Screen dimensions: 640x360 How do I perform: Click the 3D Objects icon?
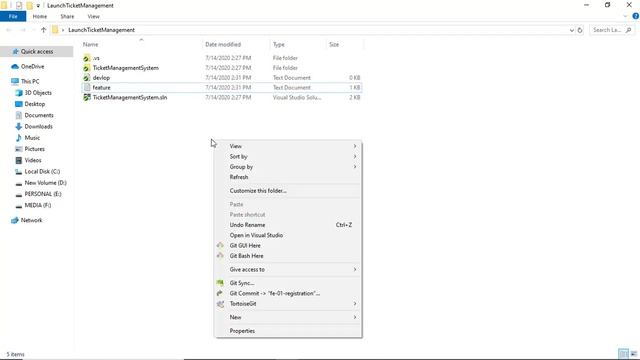tap(18, 93)
